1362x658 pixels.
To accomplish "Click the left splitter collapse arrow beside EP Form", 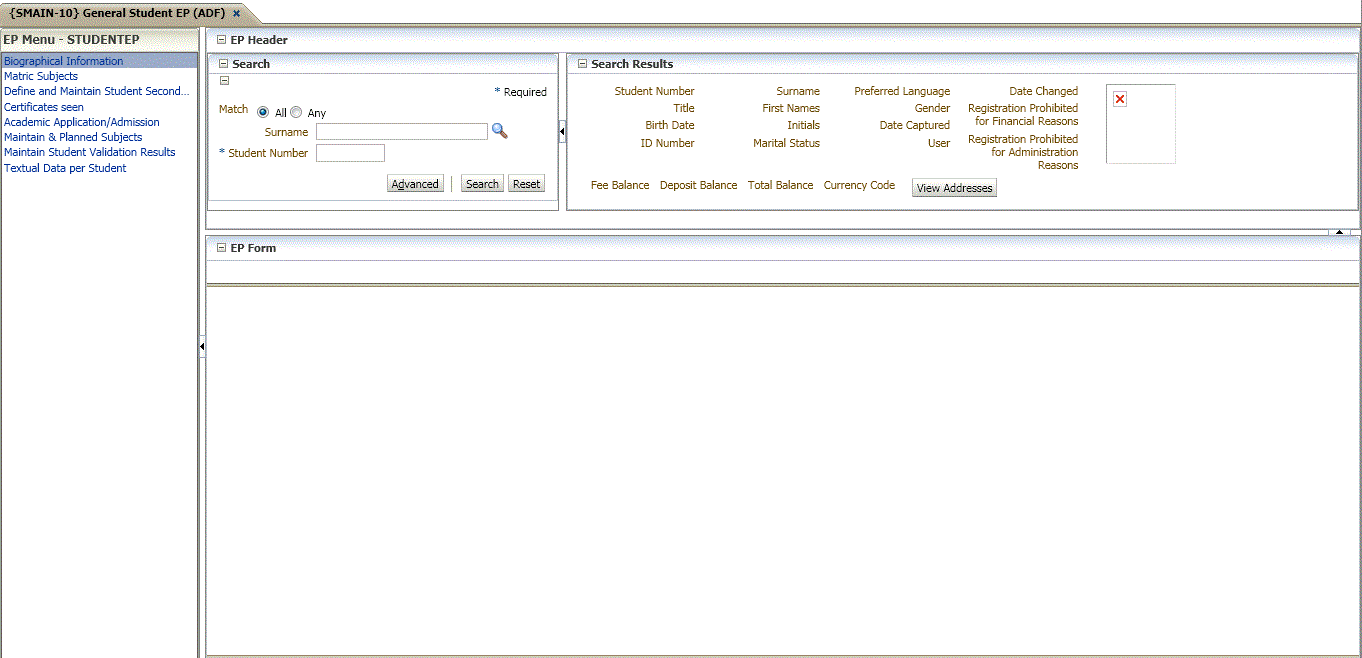I will 202,345.
